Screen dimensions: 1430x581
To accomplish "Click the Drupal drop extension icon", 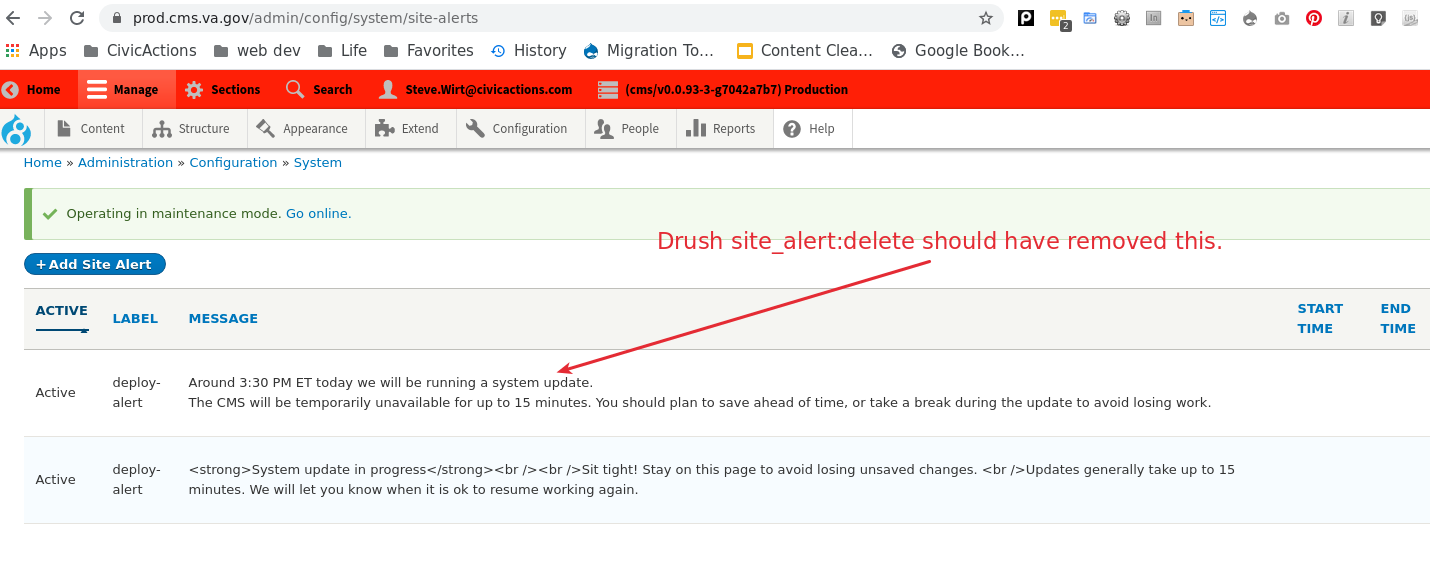I will (x=1250, y=18).
